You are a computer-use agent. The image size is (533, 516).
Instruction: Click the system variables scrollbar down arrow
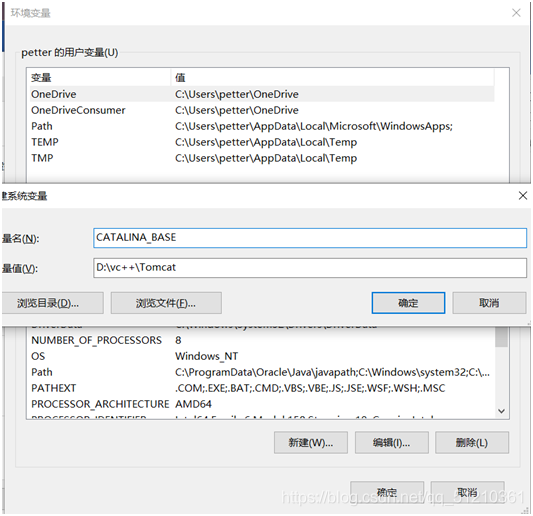pyautogui.click(x=501, y=411)
